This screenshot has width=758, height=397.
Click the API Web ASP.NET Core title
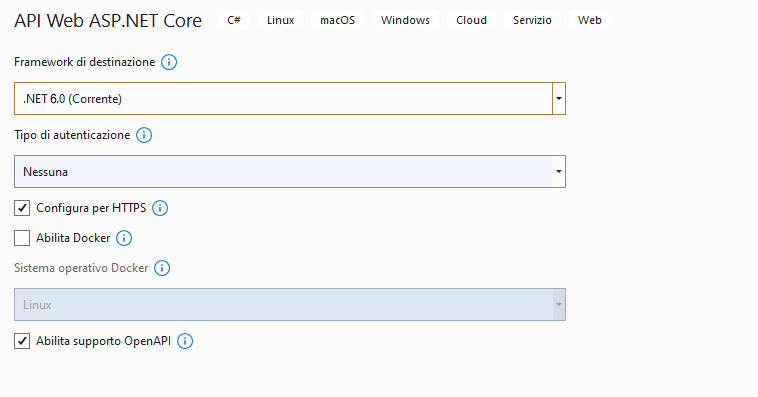pos(108,21)
